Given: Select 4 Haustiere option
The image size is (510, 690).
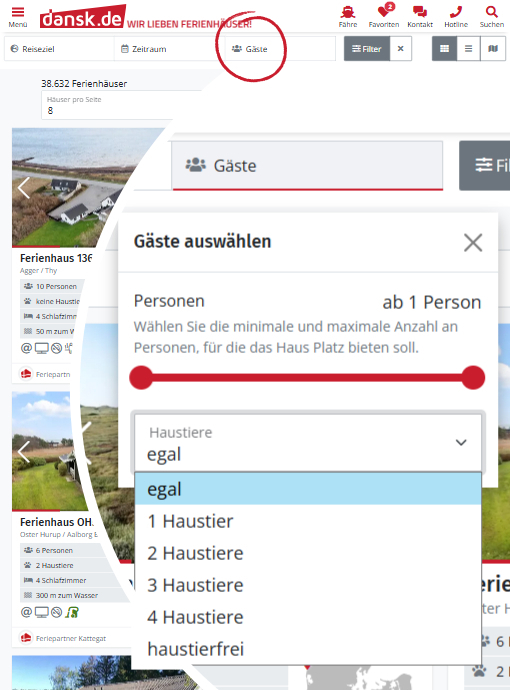Looking at the screenshot, I should point(308,617).
